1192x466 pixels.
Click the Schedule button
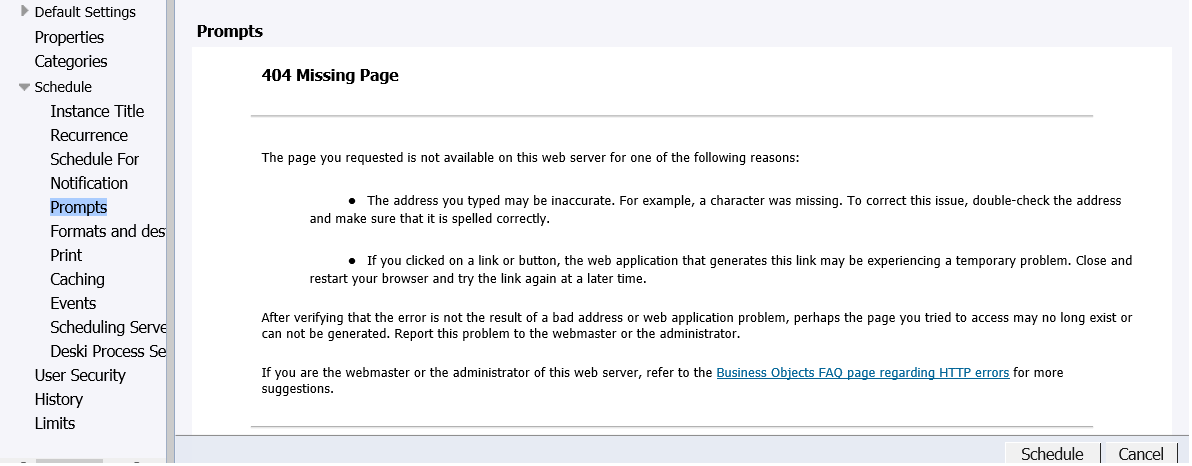(1051, 454)
